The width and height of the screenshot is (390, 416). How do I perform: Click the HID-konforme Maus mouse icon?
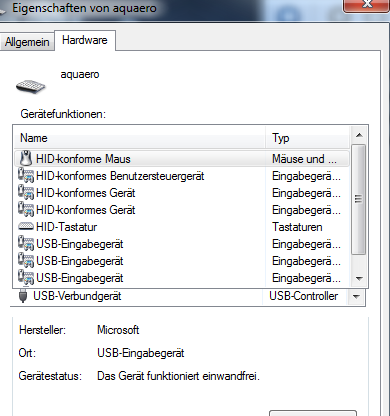pyautogui.click(x=26, y=158)
